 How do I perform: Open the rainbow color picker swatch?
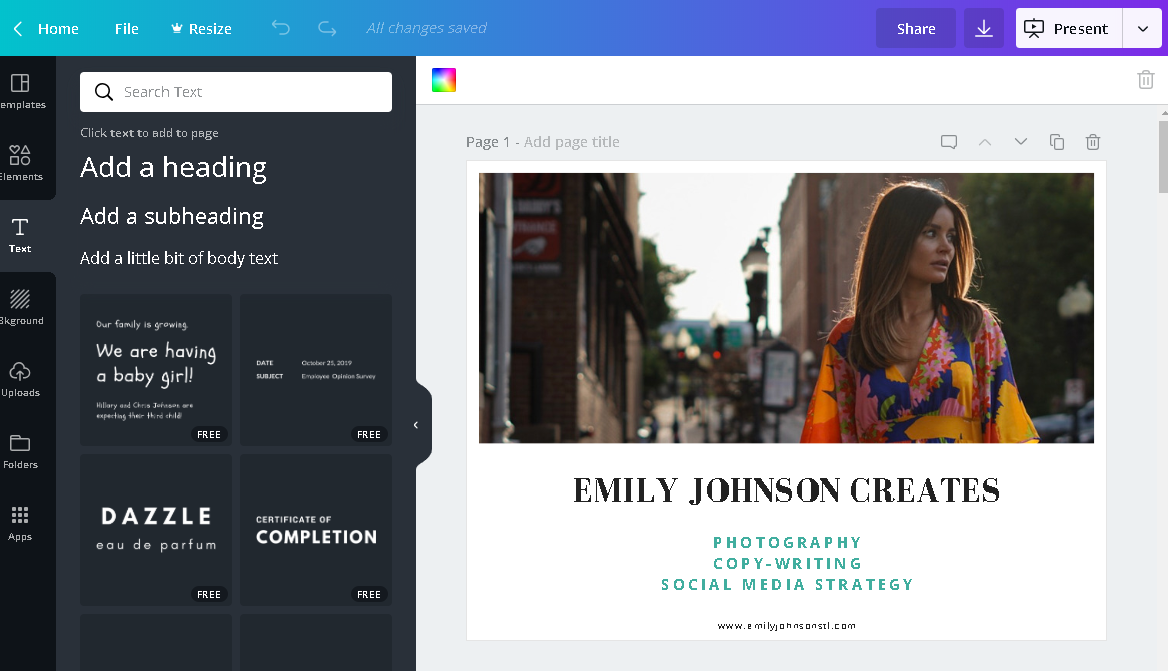(x=444, y=80)
